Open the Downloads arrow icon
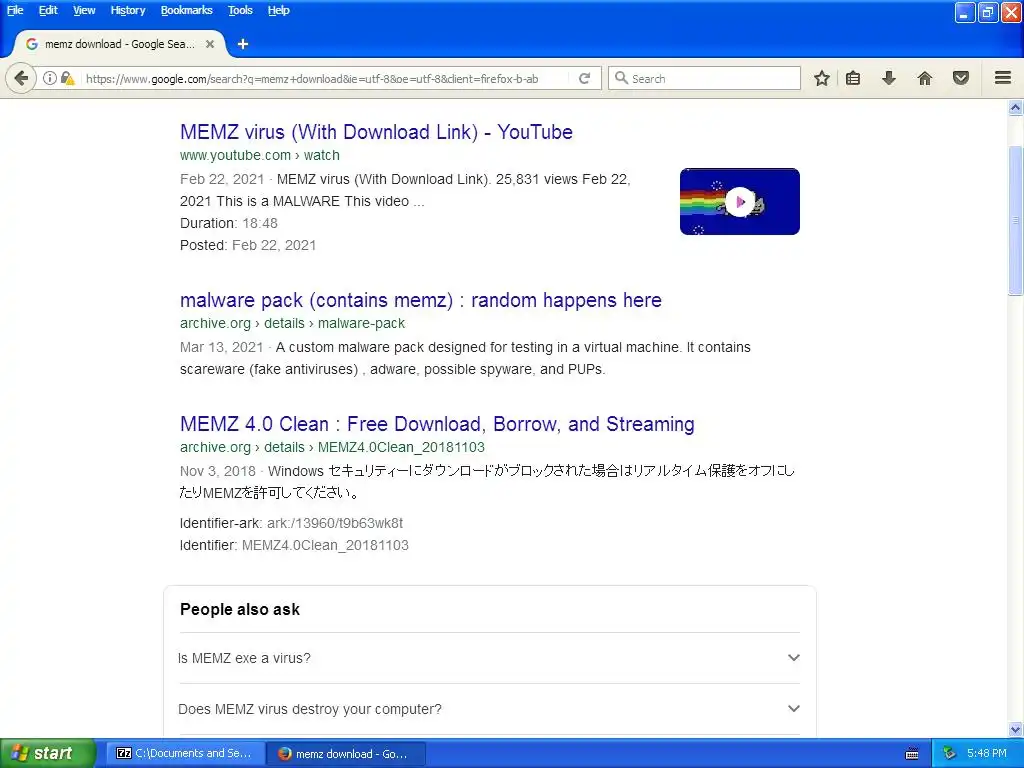Image resolution: width=1024 pixels, height=768 pixels. tap(889, 78)
